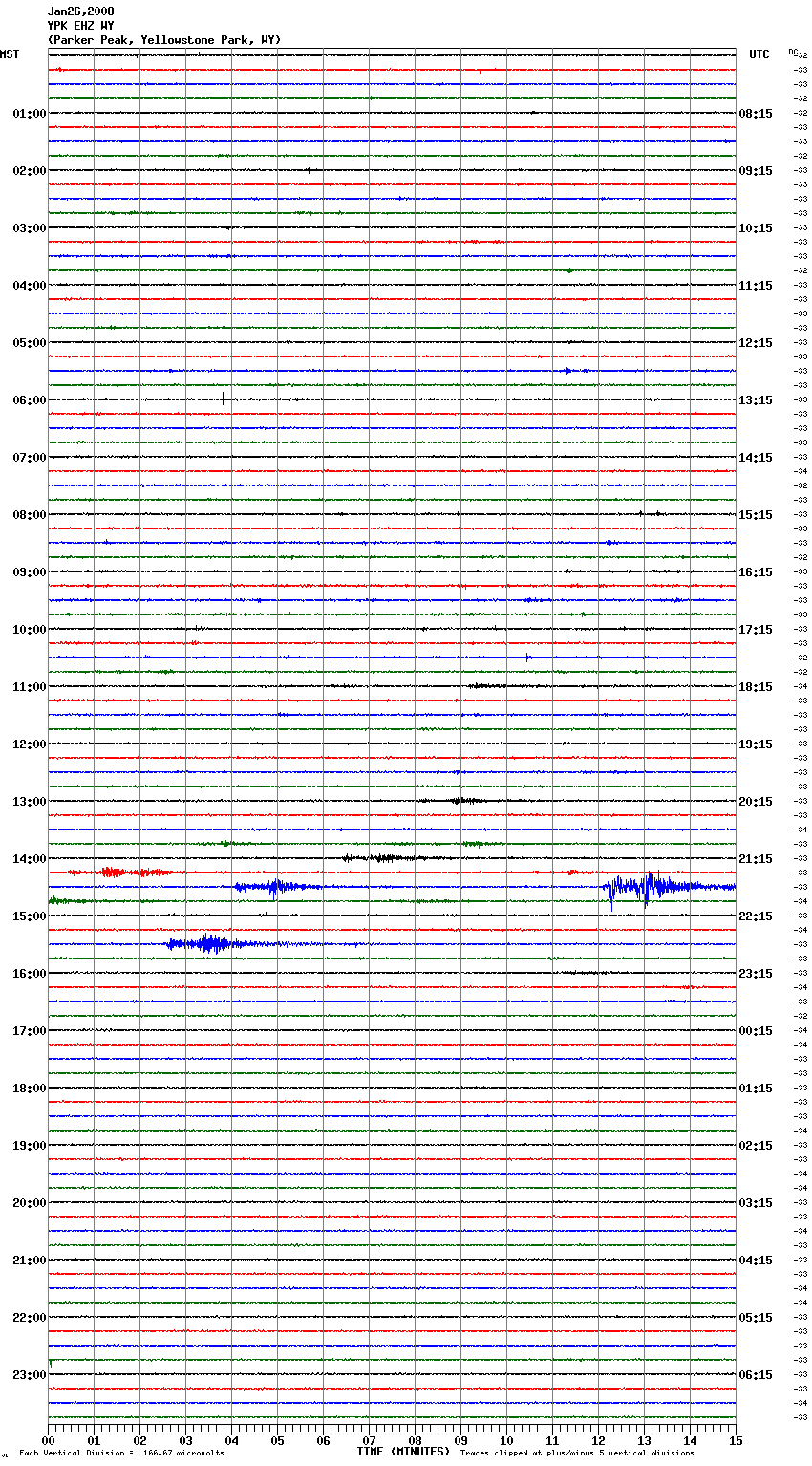Click the "(Parker Peak, Yellowstone Park, WY)" title
Screen dimensions: 812x1466
point(164,40)
